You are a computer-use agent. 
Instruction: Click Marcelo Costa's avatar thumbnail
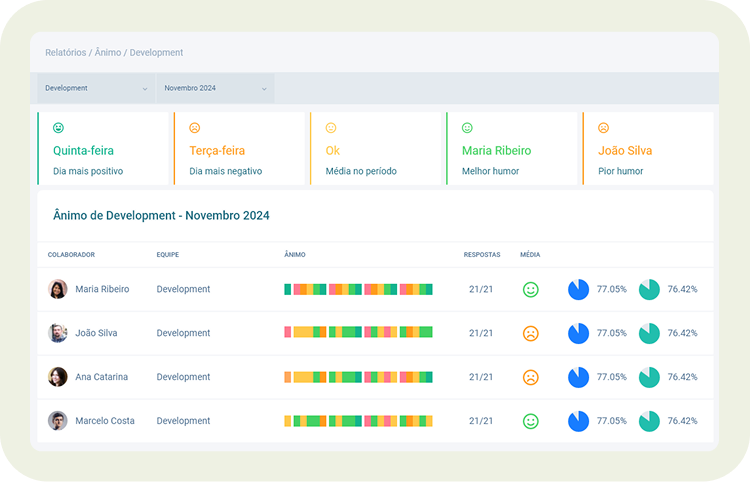(58, 421)
